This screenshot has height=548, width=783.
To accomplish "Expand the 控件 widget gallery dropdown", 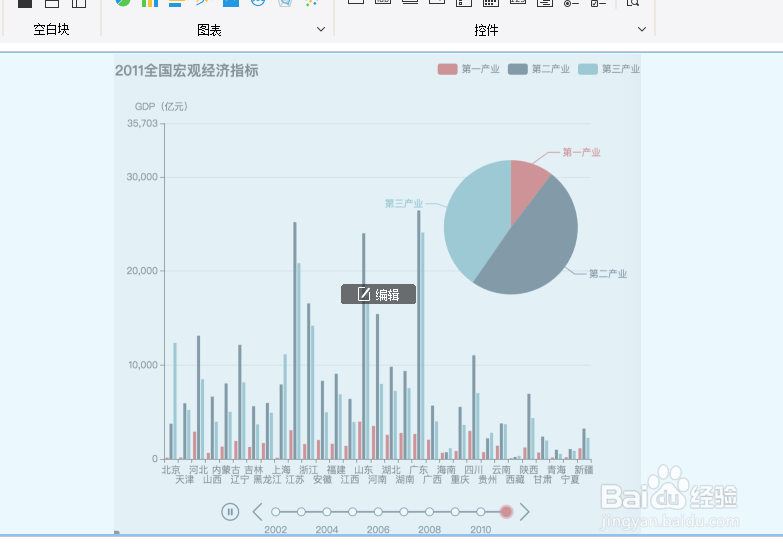I will pyautogui.click(x=642, y=29).
